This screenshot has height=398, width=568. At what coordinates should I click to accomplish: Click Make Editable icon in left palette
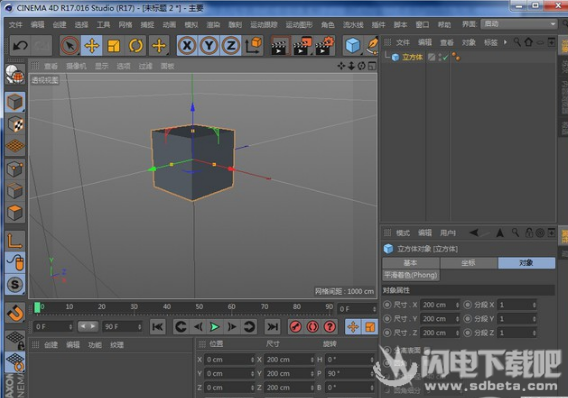click(x=14, y=75)
